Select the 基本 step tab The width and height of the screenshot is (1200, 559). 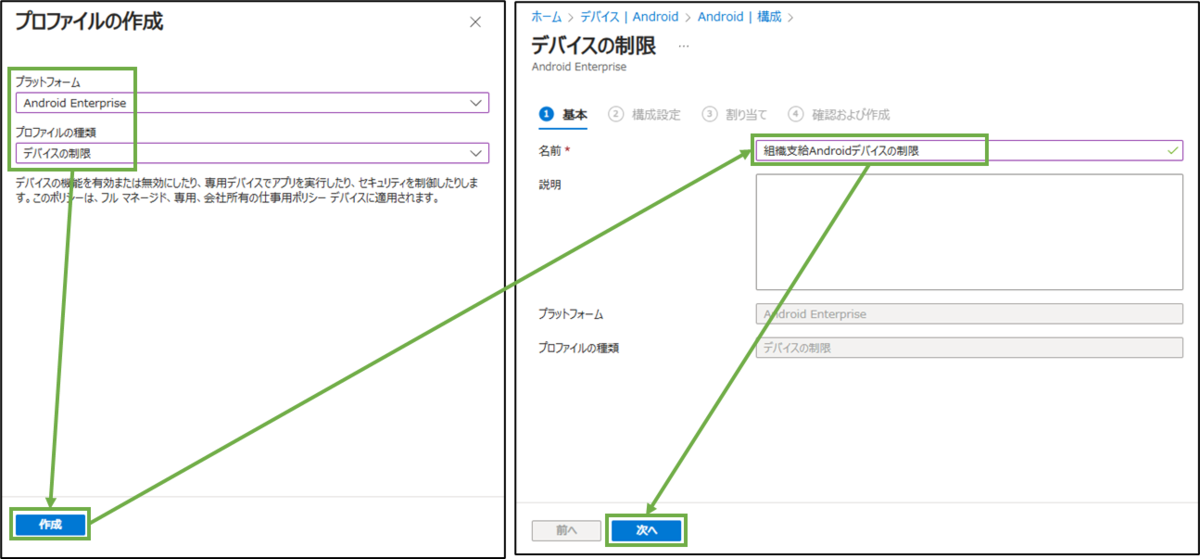pos(565,115)
